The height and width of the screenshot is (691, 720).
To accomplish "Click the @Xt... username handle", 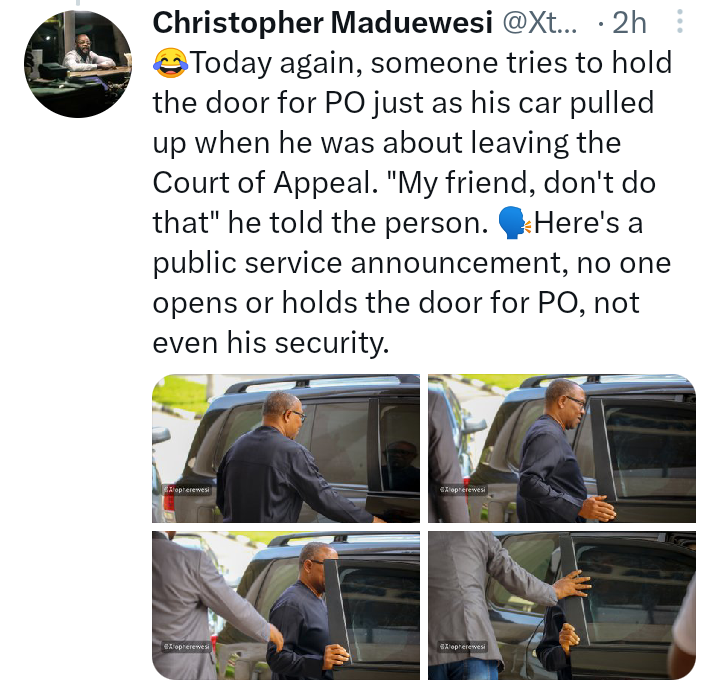I will click(x=539, y=22).
